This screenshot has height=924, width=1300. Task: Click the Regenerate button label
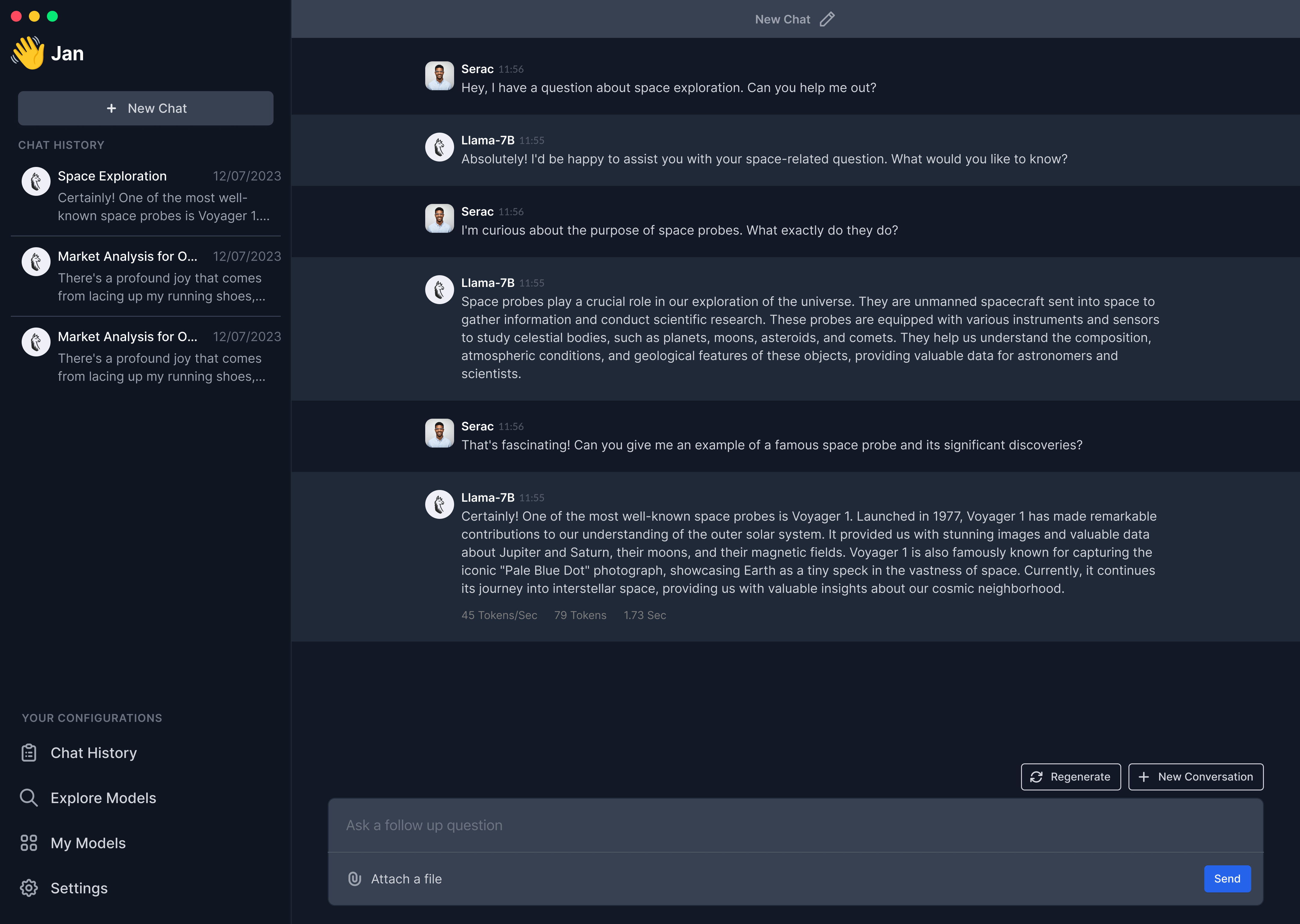(x=1080, y=777)
